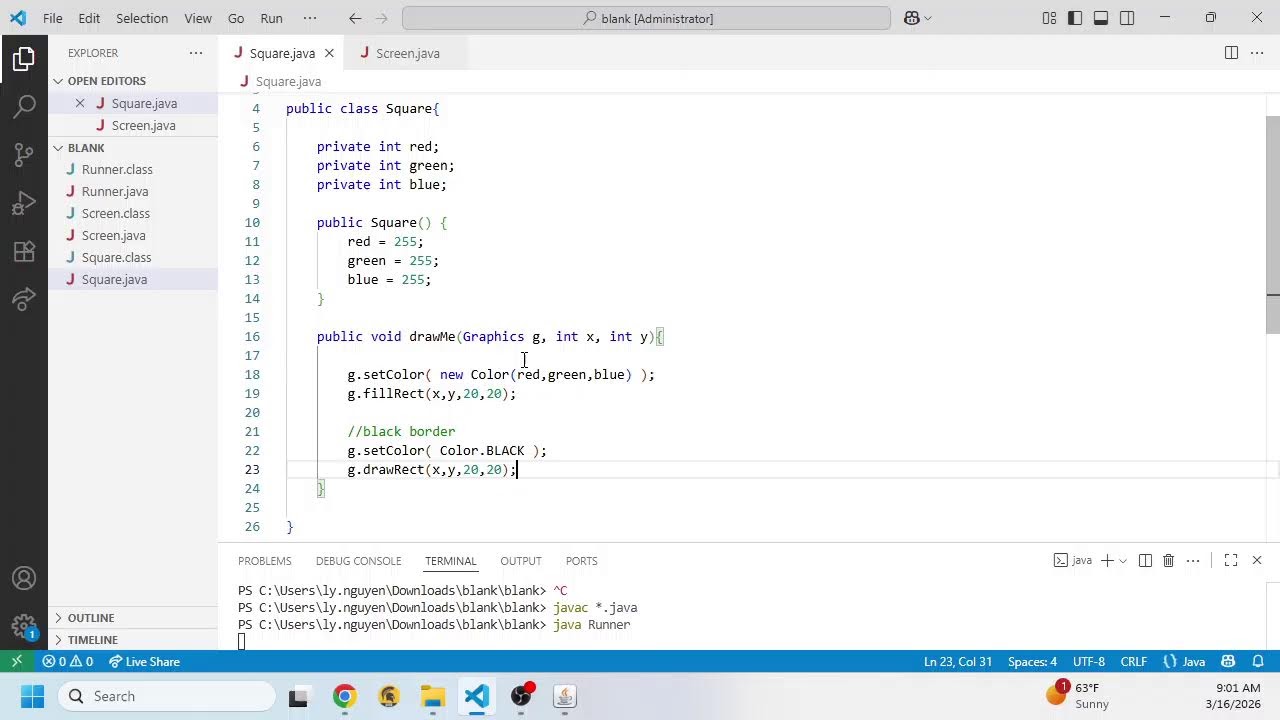This screenshot has width=1280, height=720.
Task: Click the errors and warnings status item
Action: [x=68, y=661]
